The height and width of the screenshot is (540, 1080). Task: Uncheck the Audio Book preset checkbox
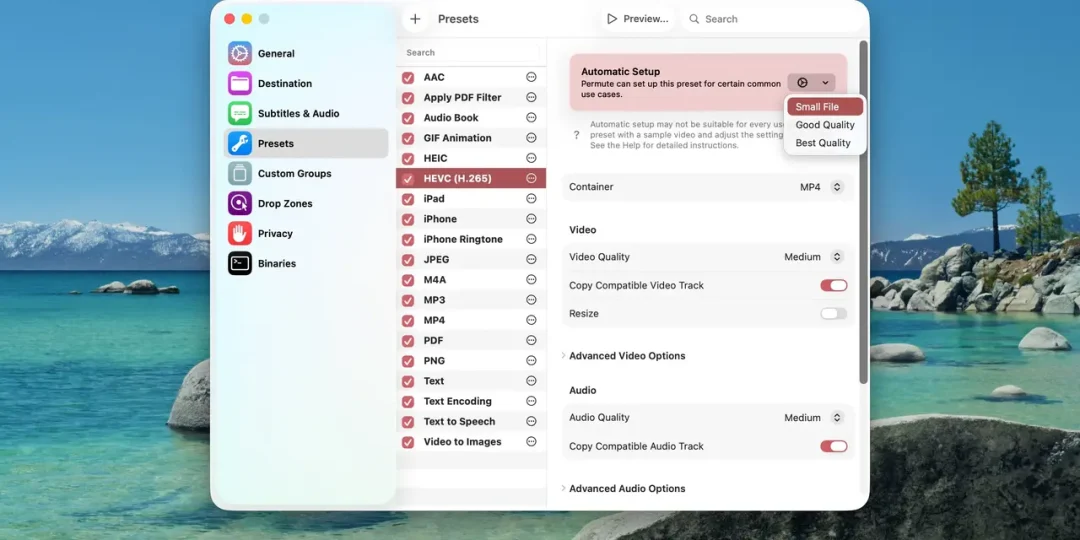click(x=408, y=118)
